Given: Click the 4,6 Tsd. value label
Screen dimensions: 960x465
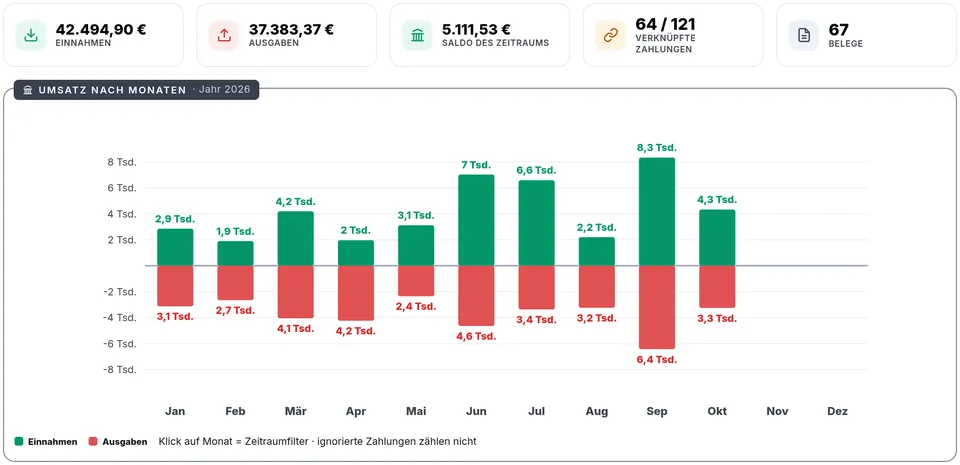Looking at the screenshot, I should [x=476, y=337].
